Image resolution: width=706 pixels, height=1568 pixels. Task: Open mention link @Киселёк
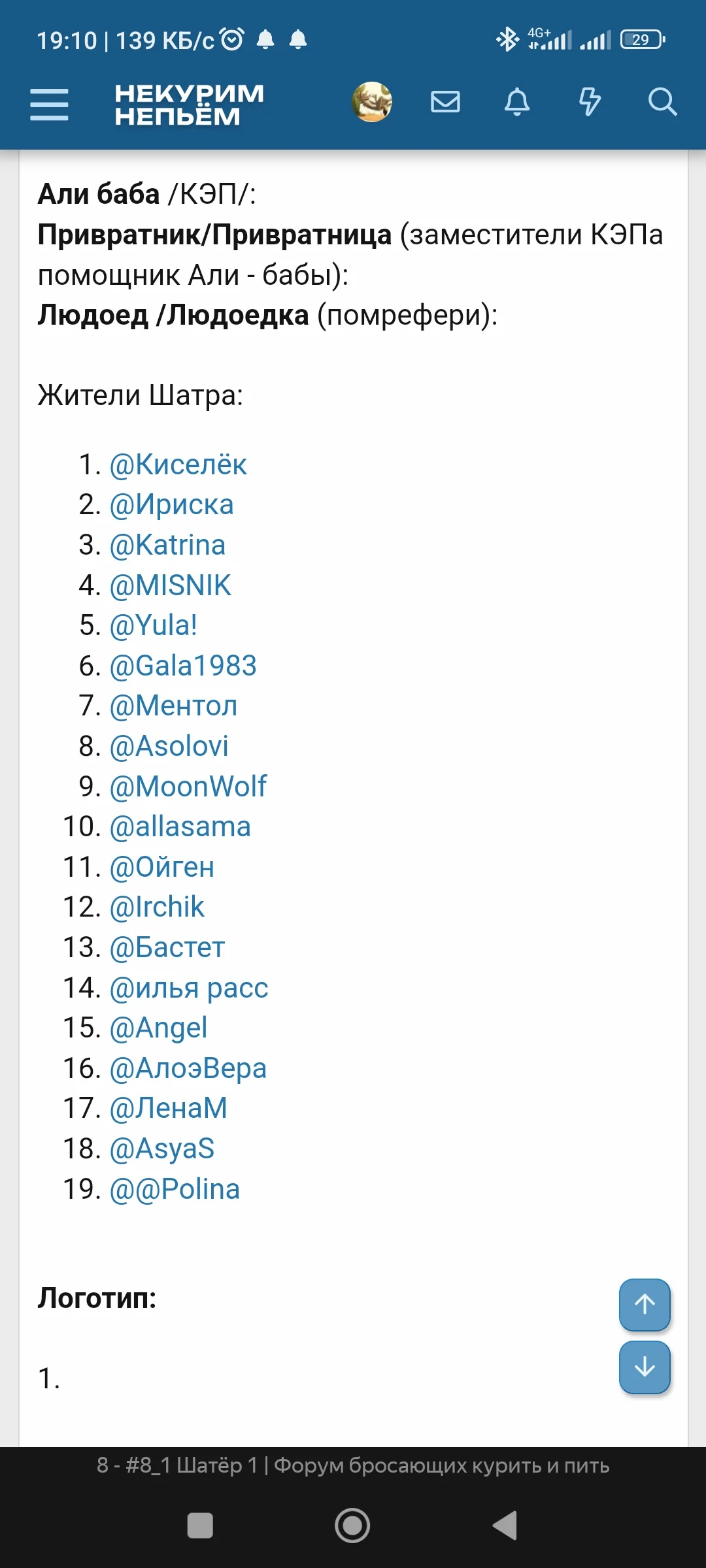(x=178, y=465)
